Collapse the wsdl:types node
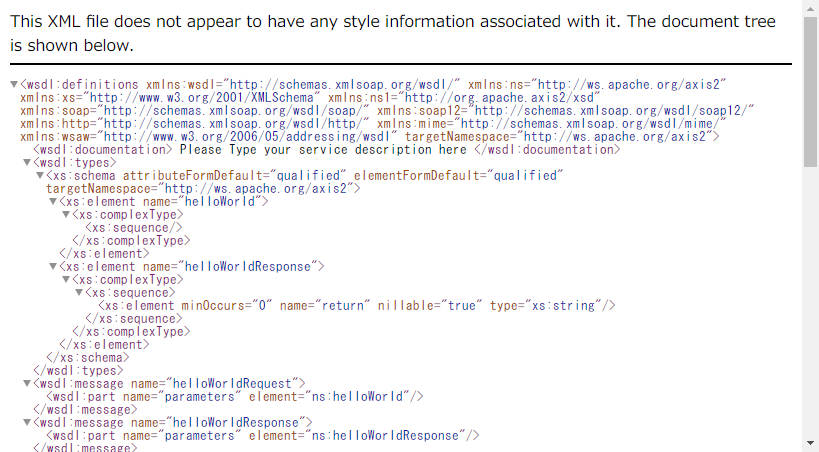This screenshot has width=819, height=452. 27,162
